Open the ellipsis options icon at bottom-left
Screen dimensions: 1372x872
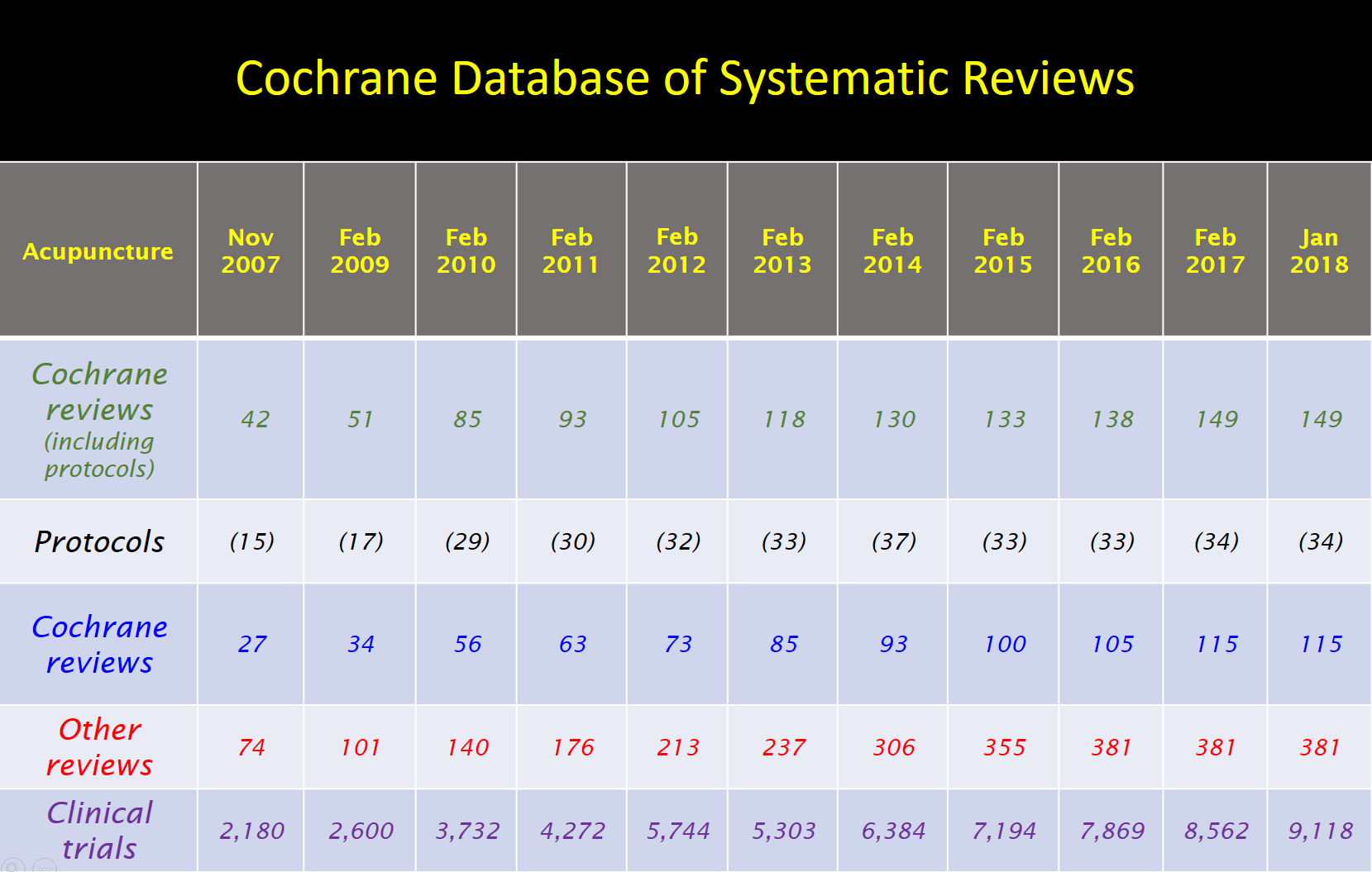(45, 865)
